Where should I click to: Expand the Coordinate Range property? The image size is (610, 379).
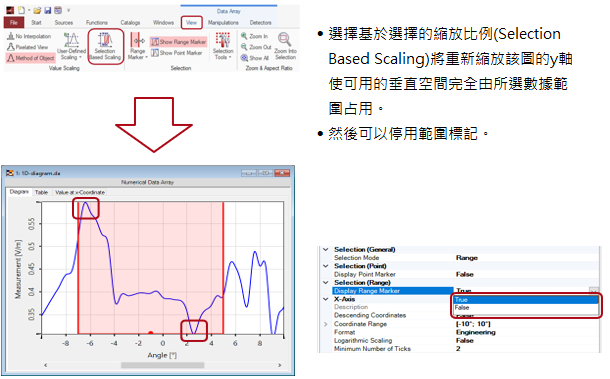click(326, 324)
